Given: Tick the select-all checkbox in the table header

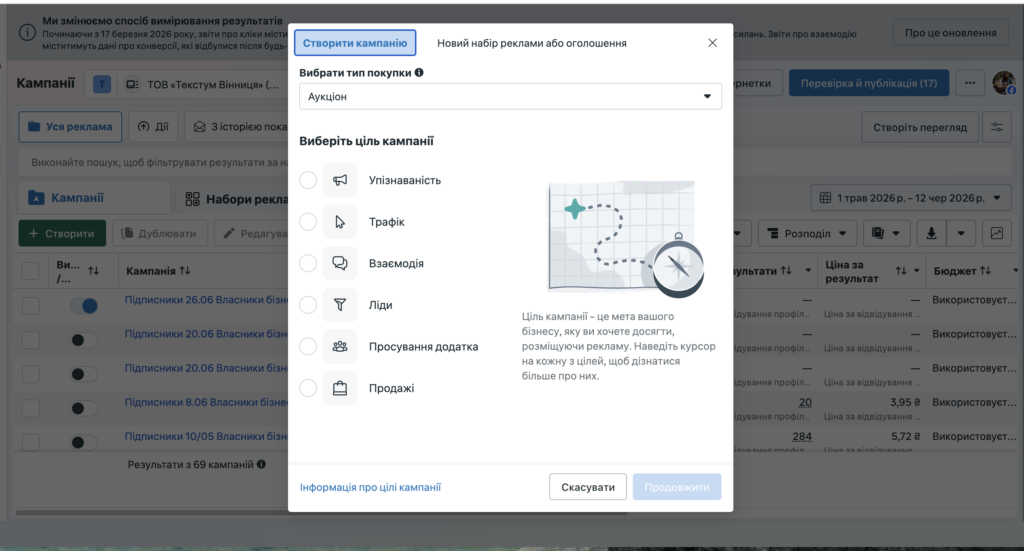Looking at the screenshot, I should tap(30, 271).
